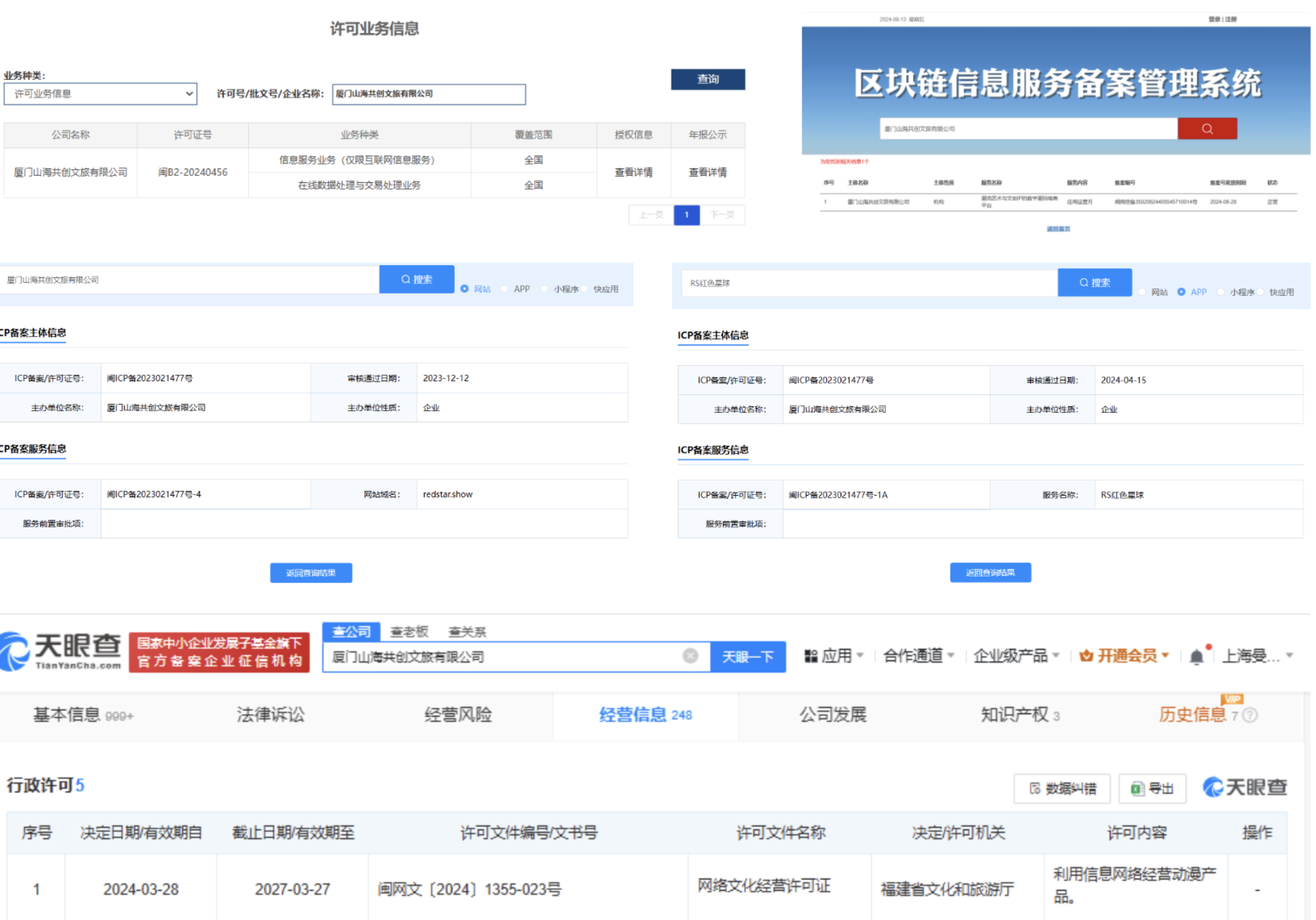Expand the 合作通道 dropdown
This screenshot has width=1316, height=920.
tap(951, 655)
